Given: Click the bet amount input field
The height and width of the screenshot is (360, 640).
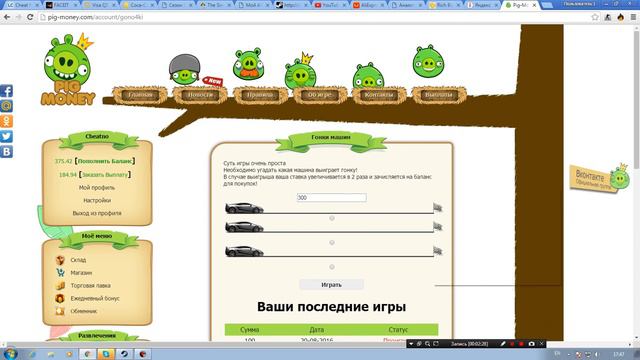Looking at the screenshot, I should click(x=331, y=198).
